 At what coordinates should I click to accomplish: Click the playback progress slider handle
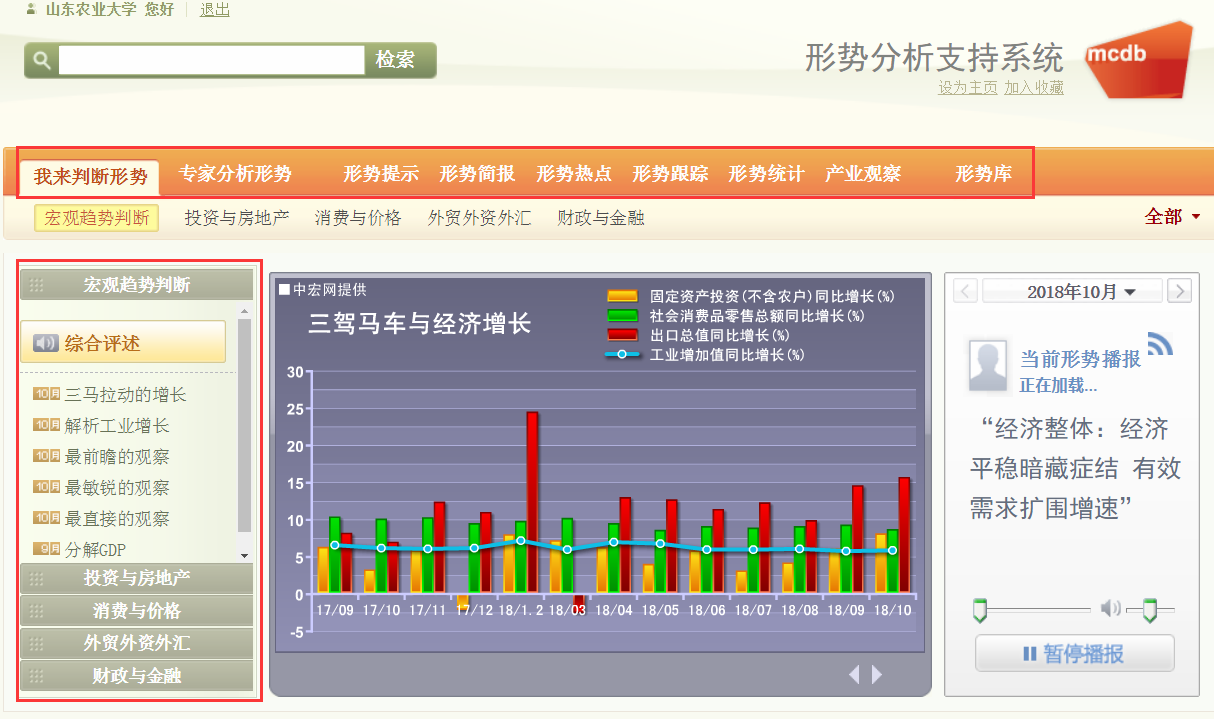coord(980,609)
